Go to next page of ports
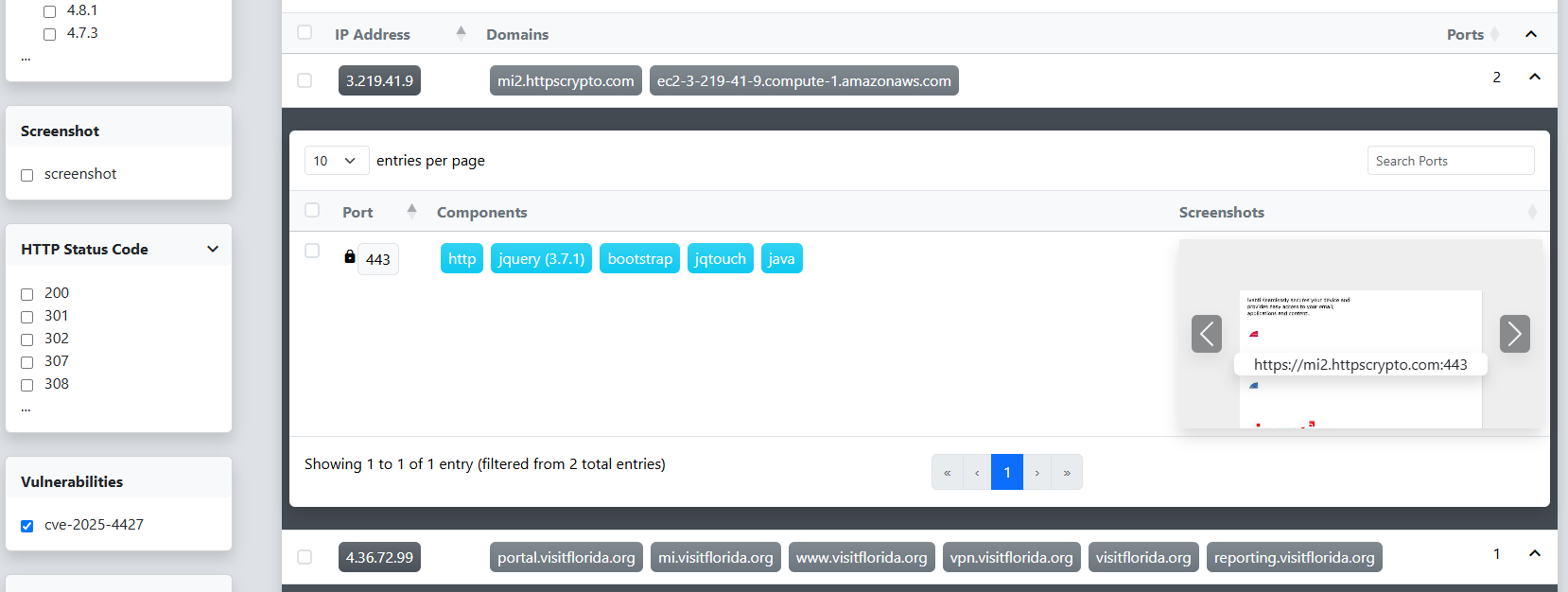This screenshot has height=592, width=1568. [x=1037, y=472]
